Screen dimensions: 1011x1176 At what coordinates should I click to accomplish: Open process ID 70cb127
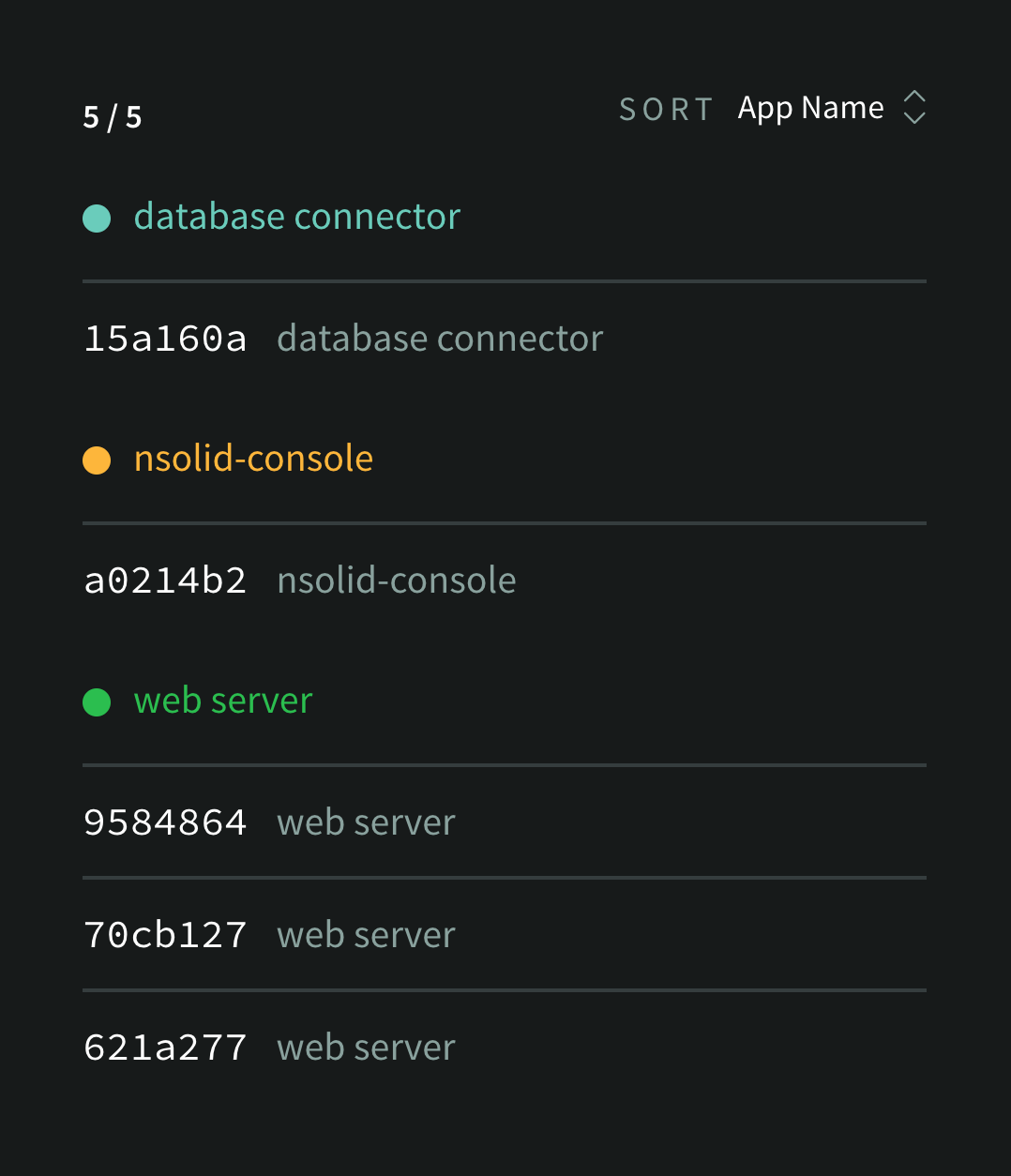click(165, 936)
